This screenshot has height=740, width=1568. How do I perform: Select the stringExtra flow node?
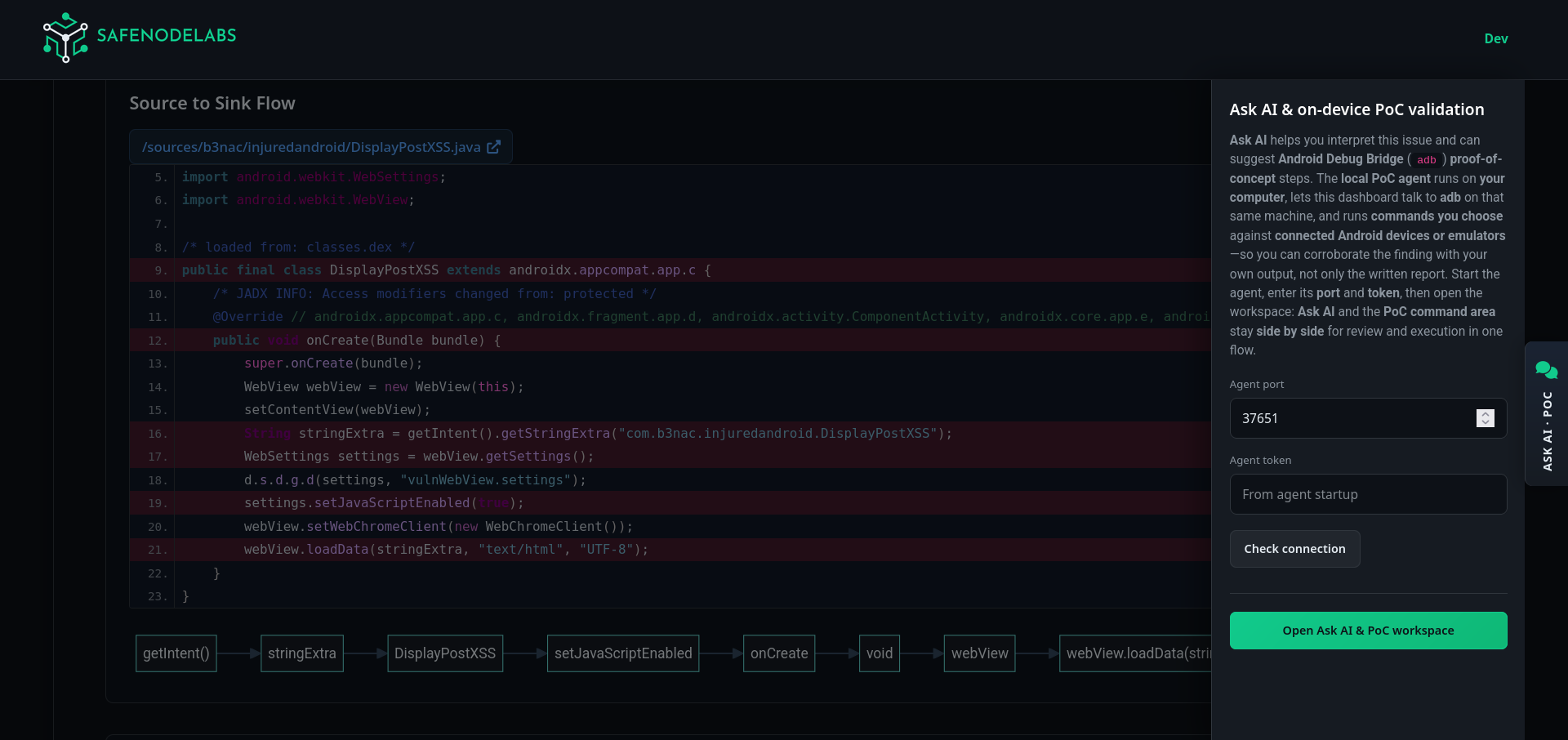click(x=302, y=653)
